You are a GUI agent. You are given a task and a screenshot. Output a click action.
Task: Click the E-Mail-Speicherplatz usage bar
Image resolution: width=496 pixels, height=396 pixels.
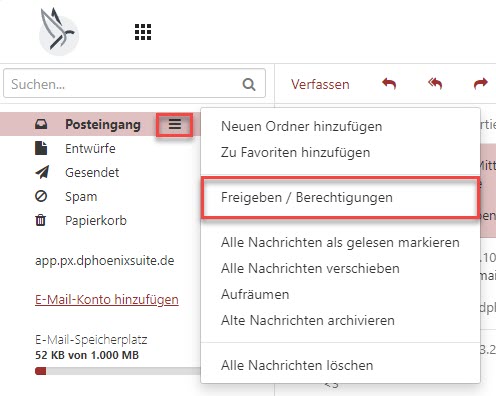[118, 371]
